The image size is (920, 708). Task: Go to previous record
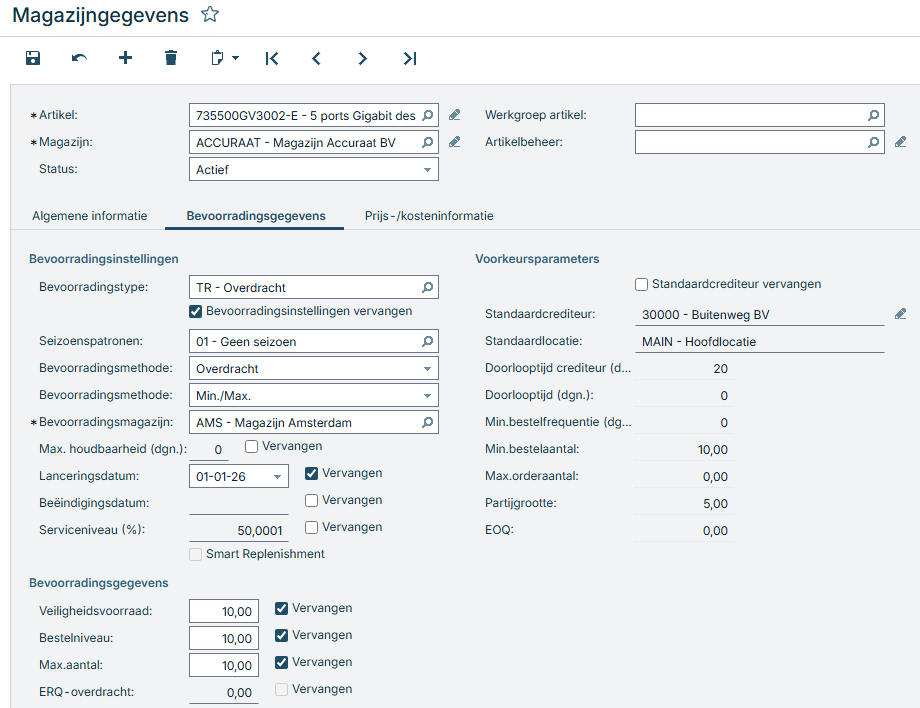point(316,58)
